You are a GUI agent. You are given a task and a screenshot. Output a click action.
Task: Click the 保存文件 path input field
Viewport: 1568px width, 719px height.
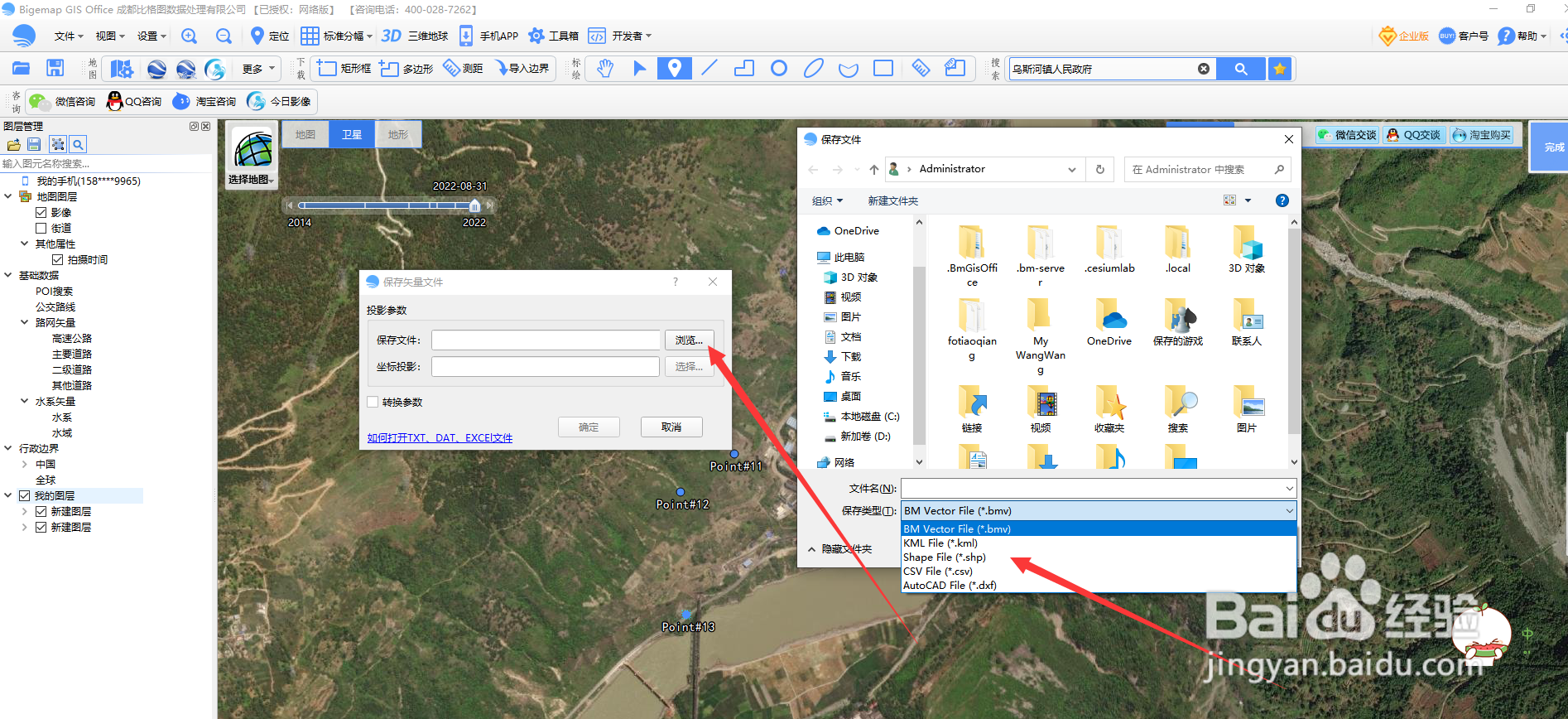click(546, 340)
